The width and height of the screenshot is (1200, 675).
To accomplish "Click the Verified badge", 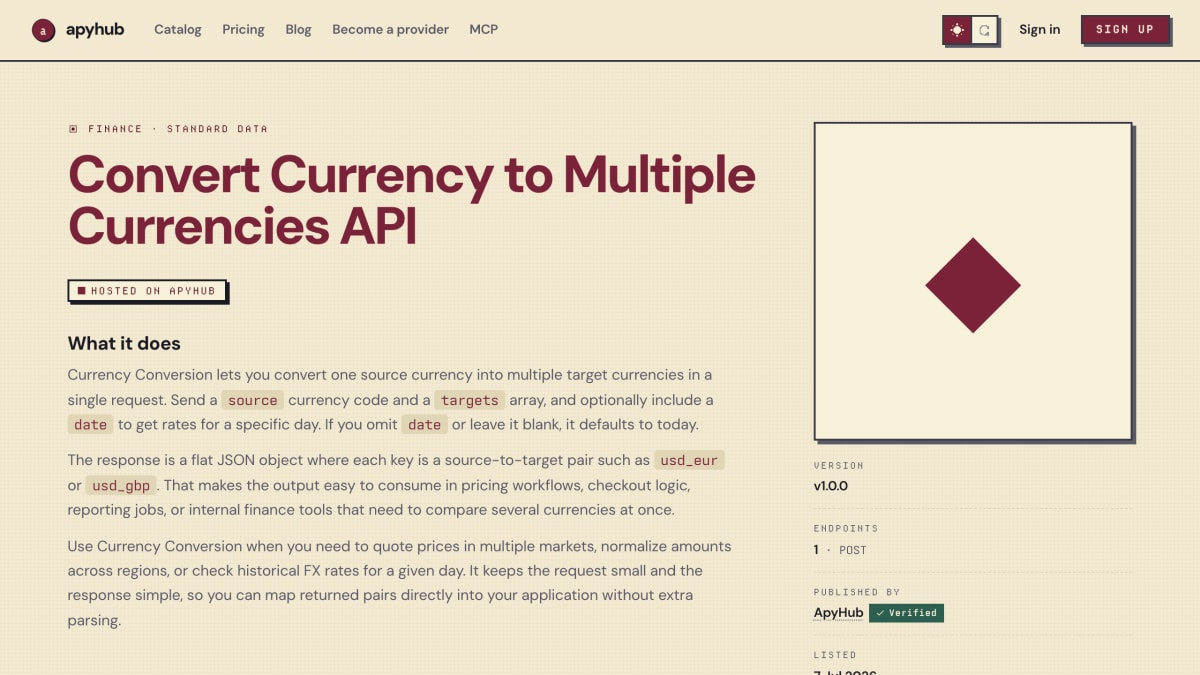I will click(906, 613).
